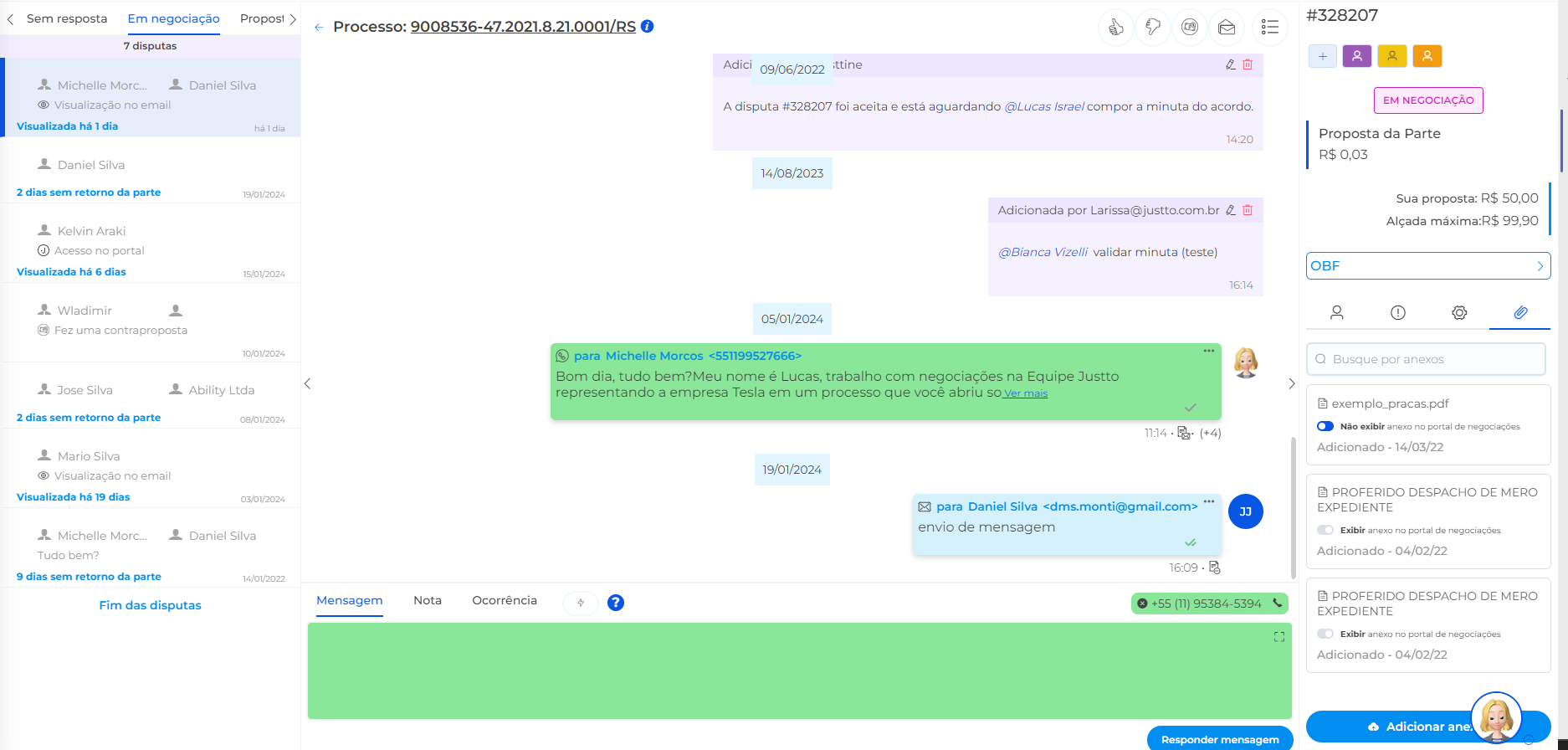Click the money counterproposal icon in header

1190,28
